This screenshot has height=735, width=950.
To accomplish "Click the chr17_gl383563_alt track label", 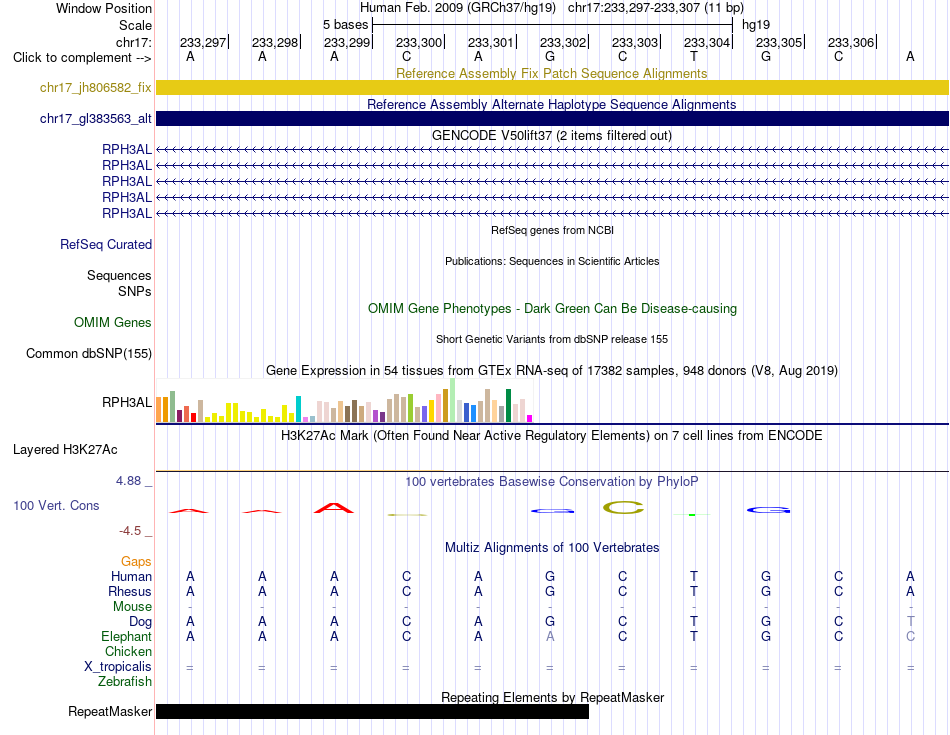I will point(95,119).
